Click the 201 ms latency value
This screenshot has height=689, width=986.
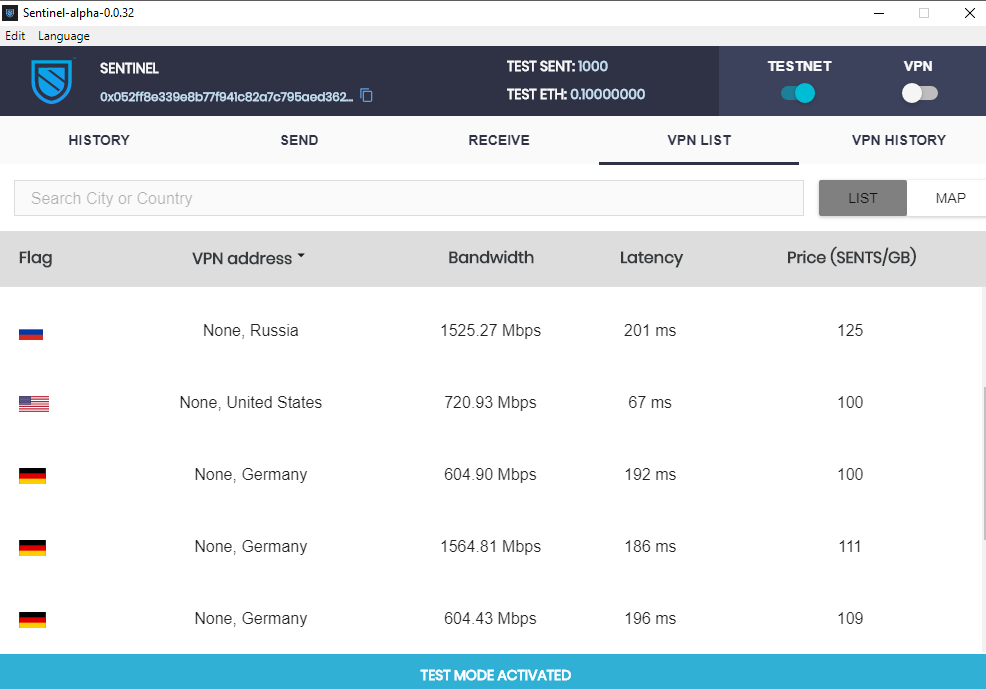tap(650, 331)
